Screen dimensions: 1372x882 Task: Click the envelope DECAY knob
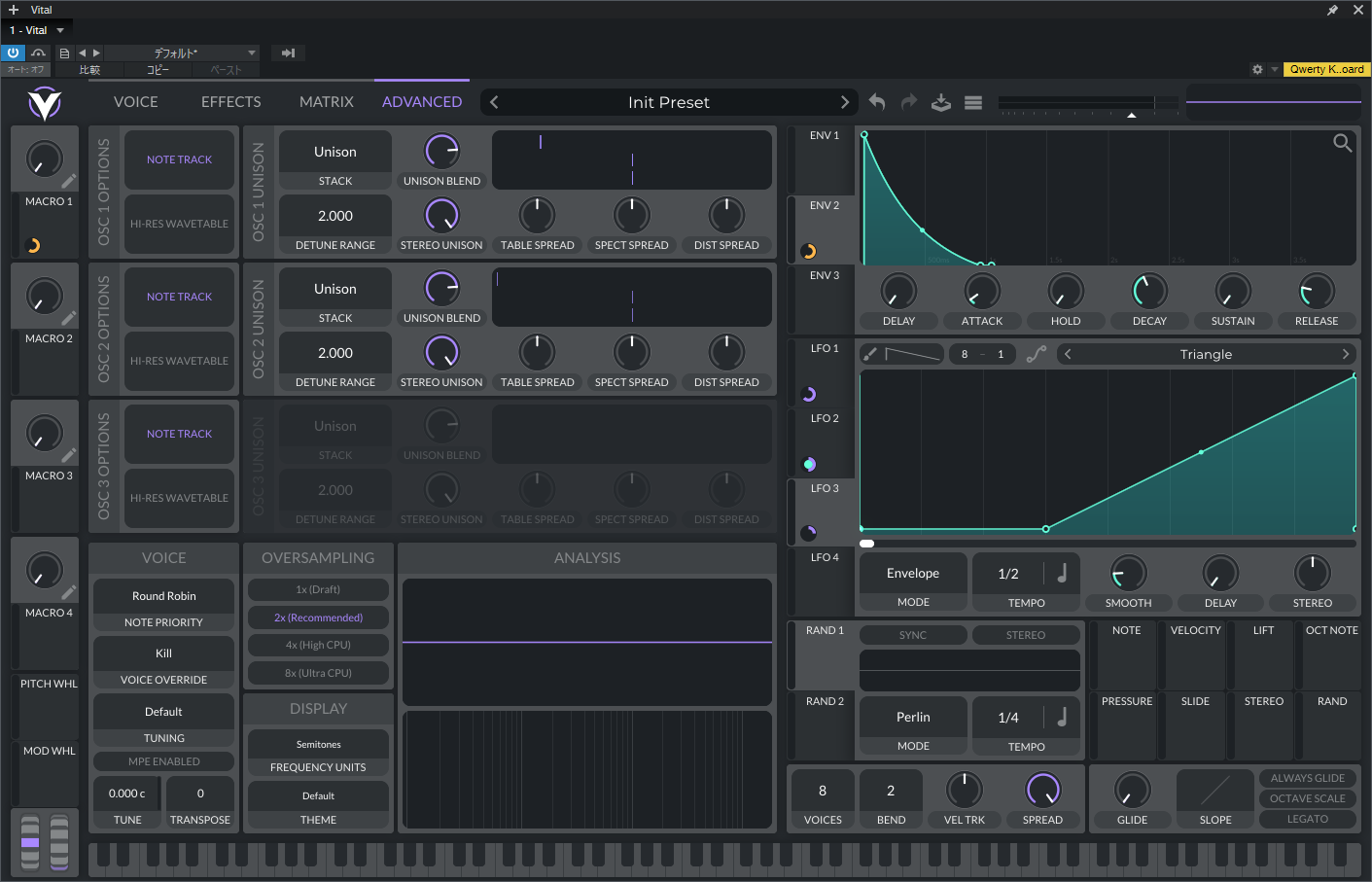point(1149,291)
